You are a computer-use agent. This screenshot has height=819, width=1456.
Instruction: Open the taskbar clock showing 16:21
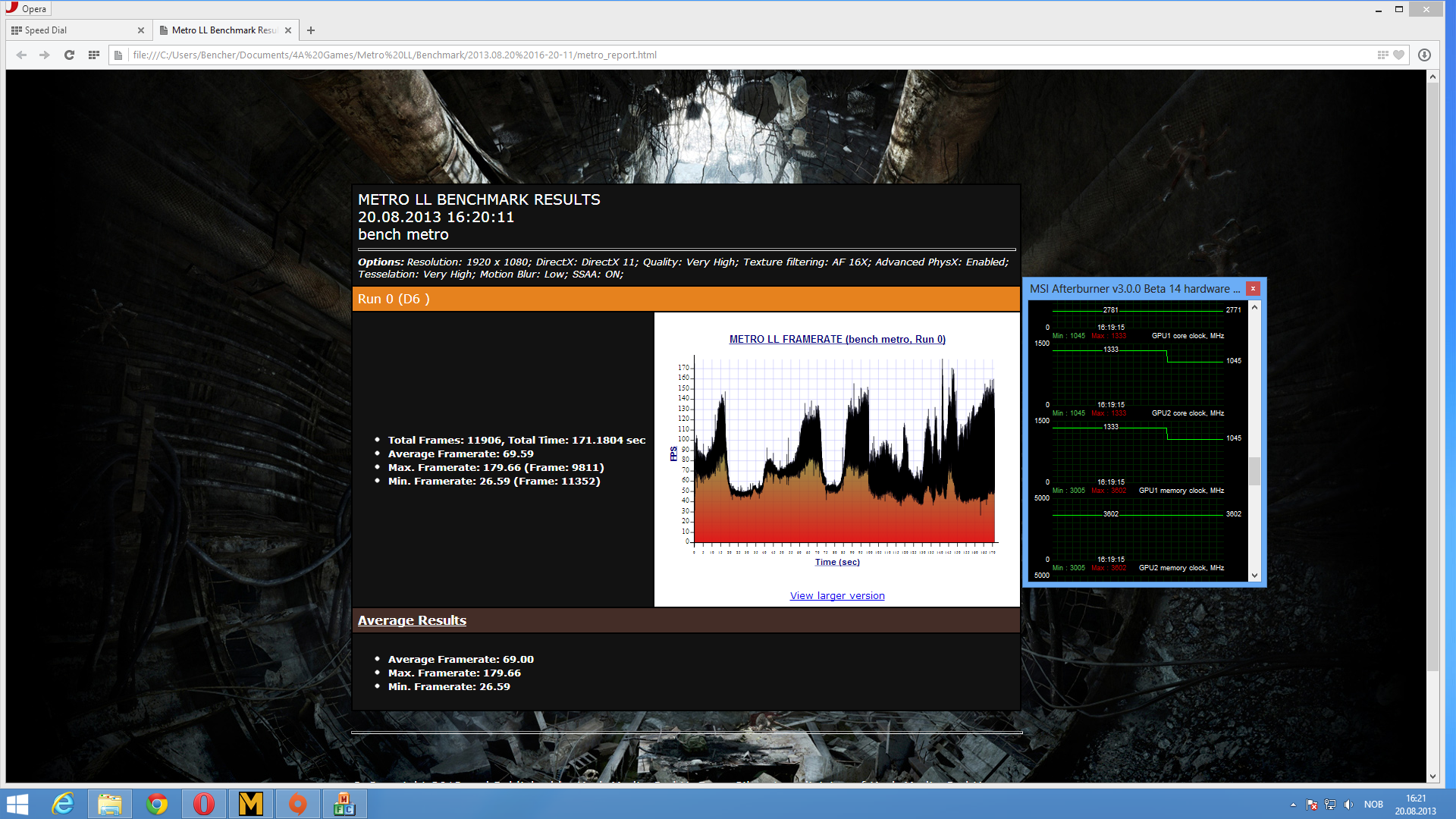[1416, 805]
